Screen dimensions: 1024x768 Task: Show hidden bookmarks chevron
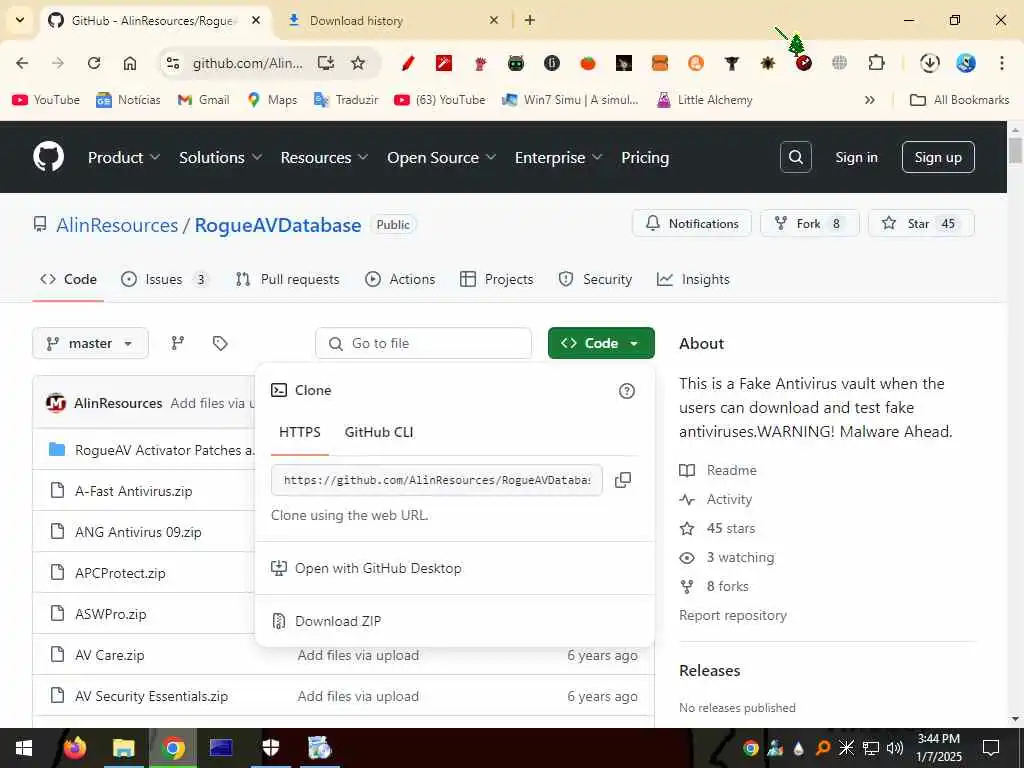click(x=869, y=100)
